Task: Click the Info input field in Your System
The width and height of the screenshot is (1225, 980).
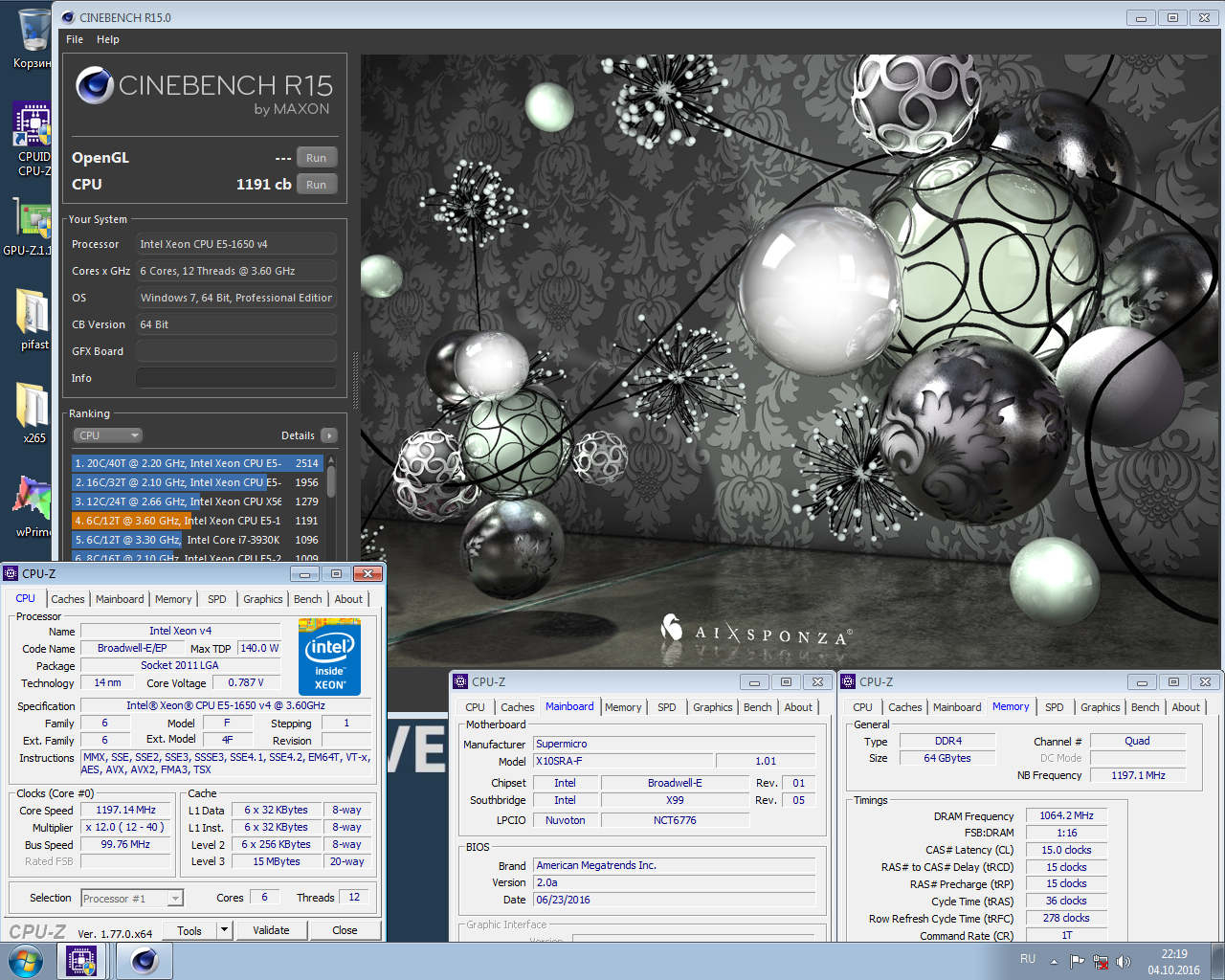Action: coord(236,378)
